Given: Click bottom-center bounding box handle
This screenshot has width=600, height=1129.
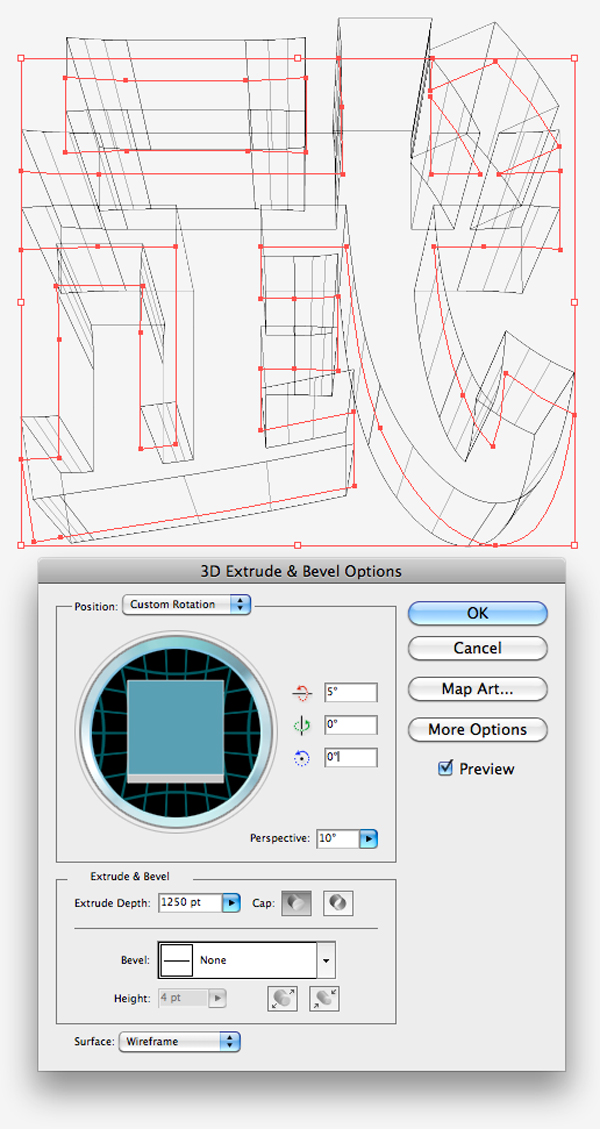Looking at the screenshot, I should [297, 545].
